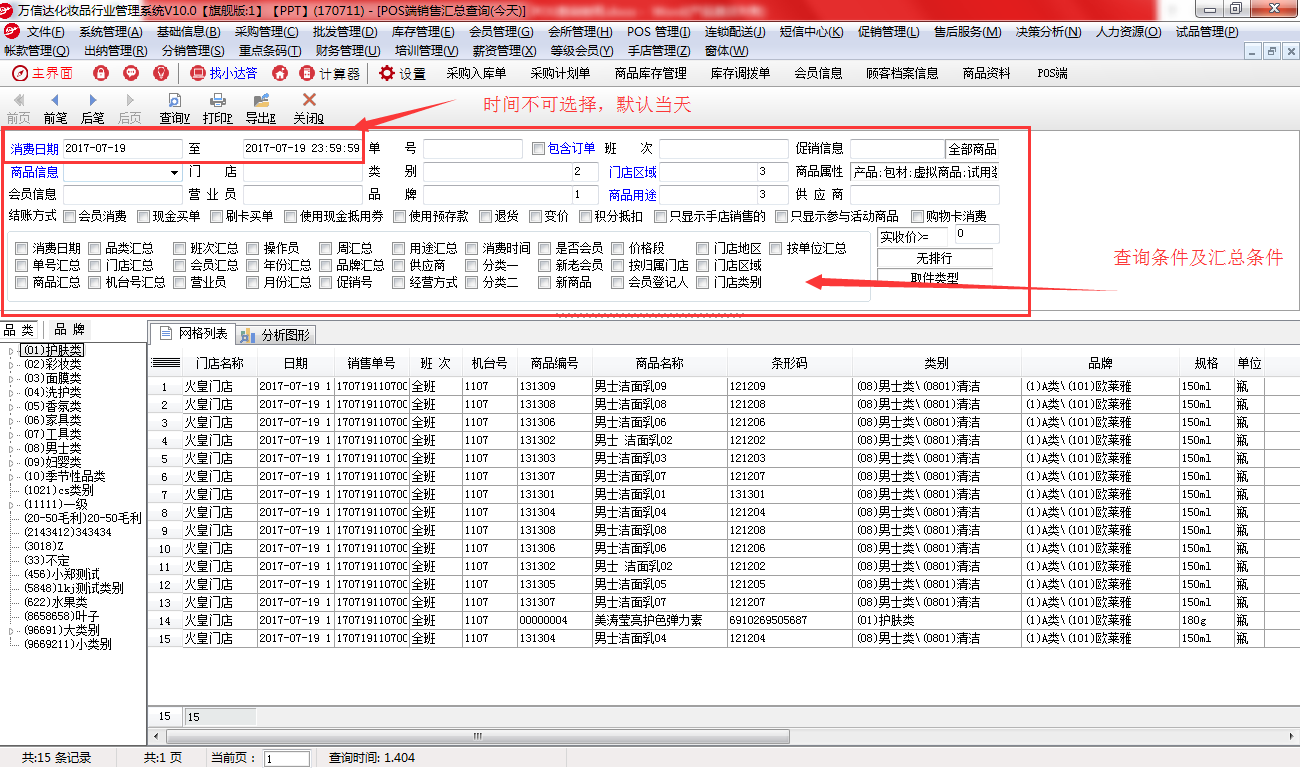
Task: Click the 当前页 page number field
Action: click(x=286, y=759)
